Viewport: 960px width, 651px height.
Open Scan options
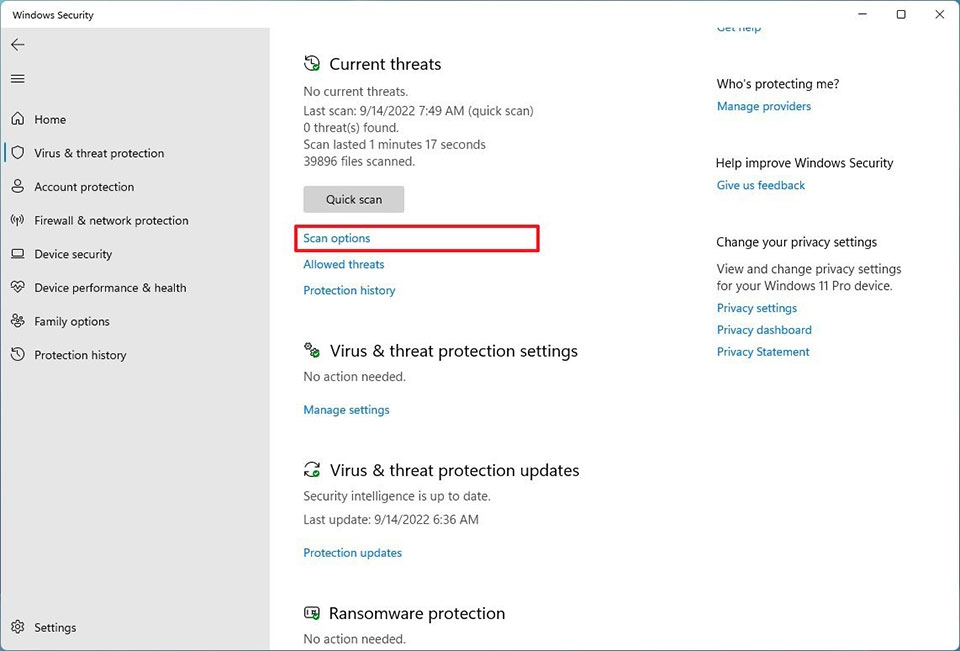(x=336, y=238)
